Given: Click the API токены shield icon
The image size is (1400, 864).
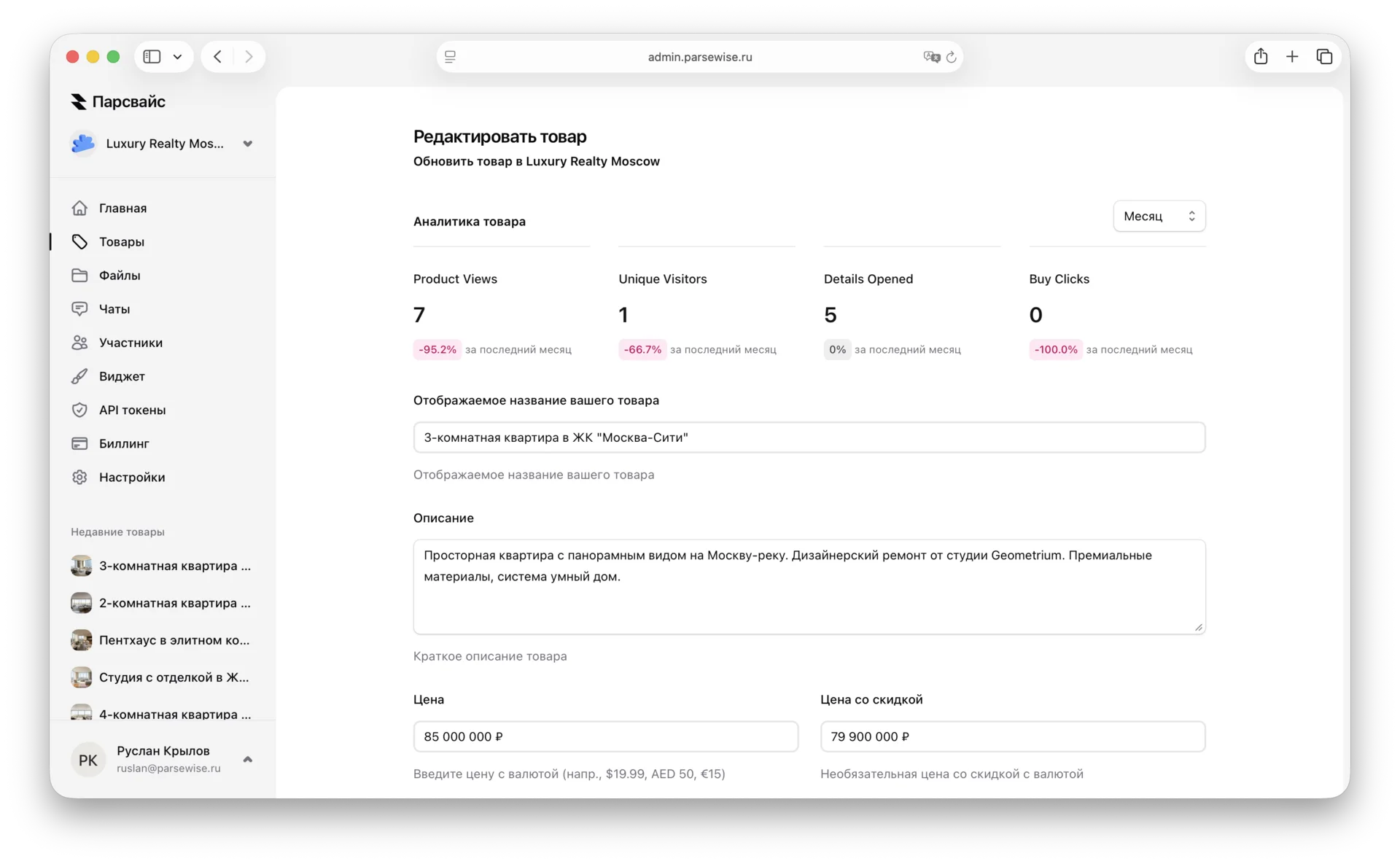Looking at the screenshot, I should pos(80,410).
